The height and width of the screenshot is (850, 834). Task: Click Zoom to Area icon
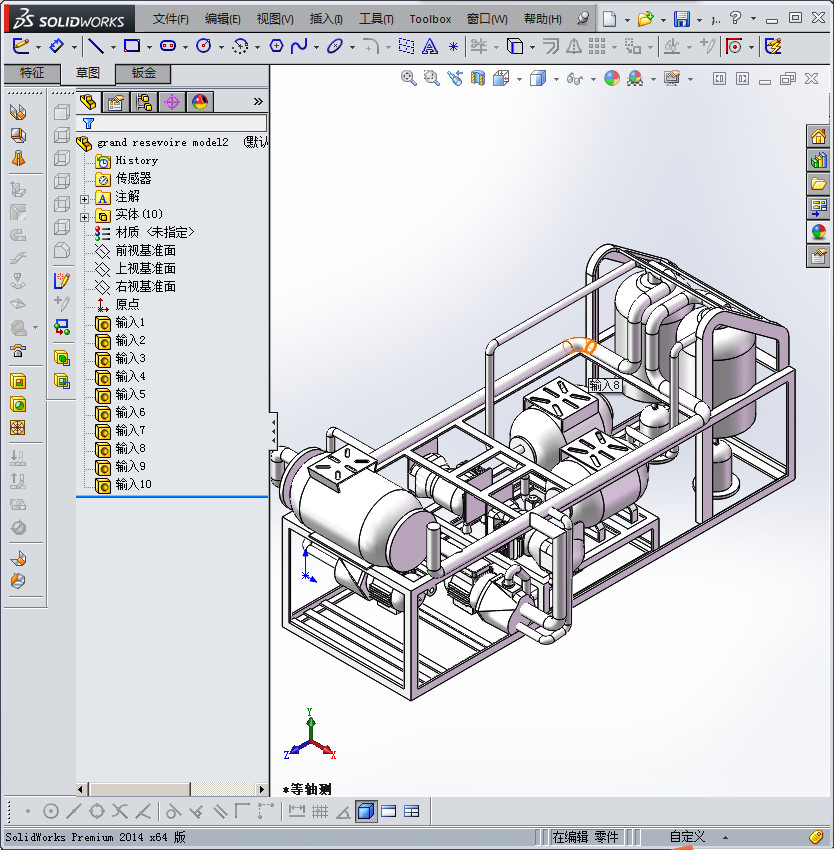(432, 79)
